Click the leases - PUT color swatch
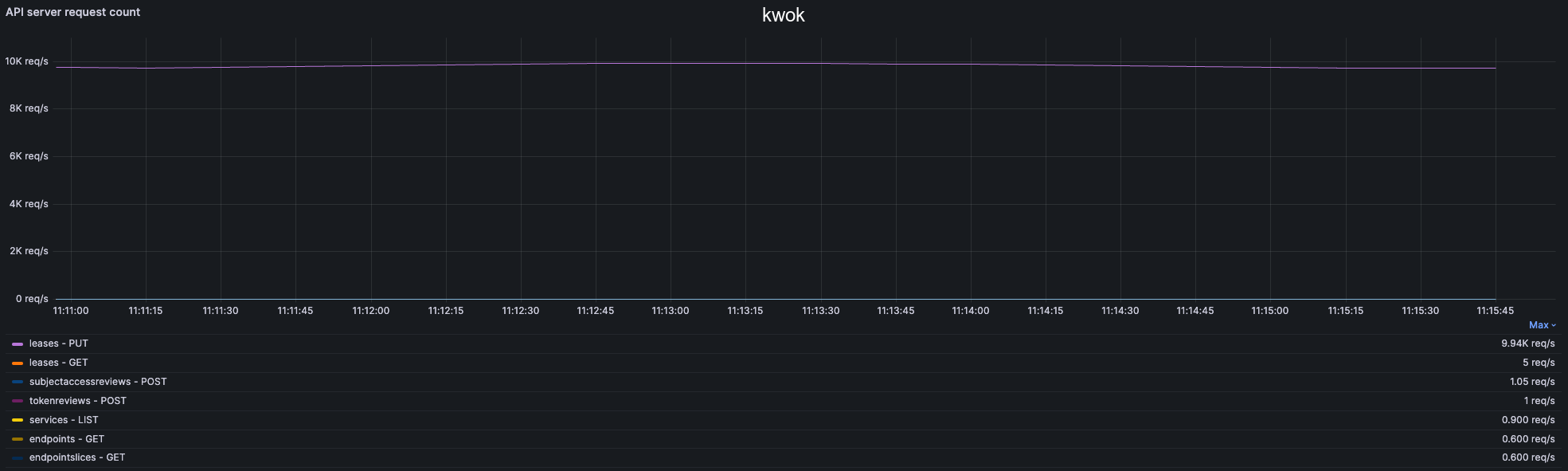The width and height of the screenshot is (1568, 471). point(18,344)
